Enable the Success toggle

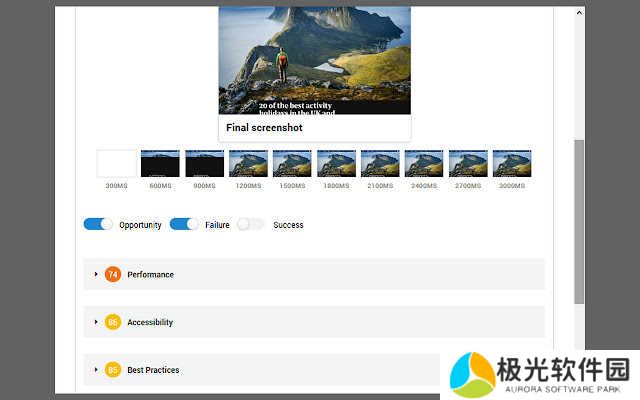[x=251, y=225]
